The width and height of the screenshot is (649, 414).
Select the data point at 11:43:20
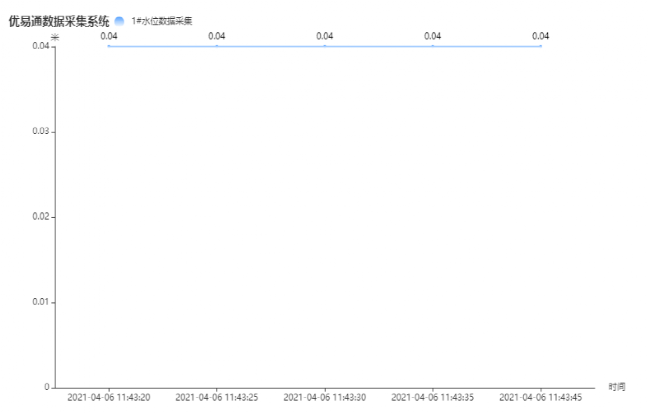[109, 46]
